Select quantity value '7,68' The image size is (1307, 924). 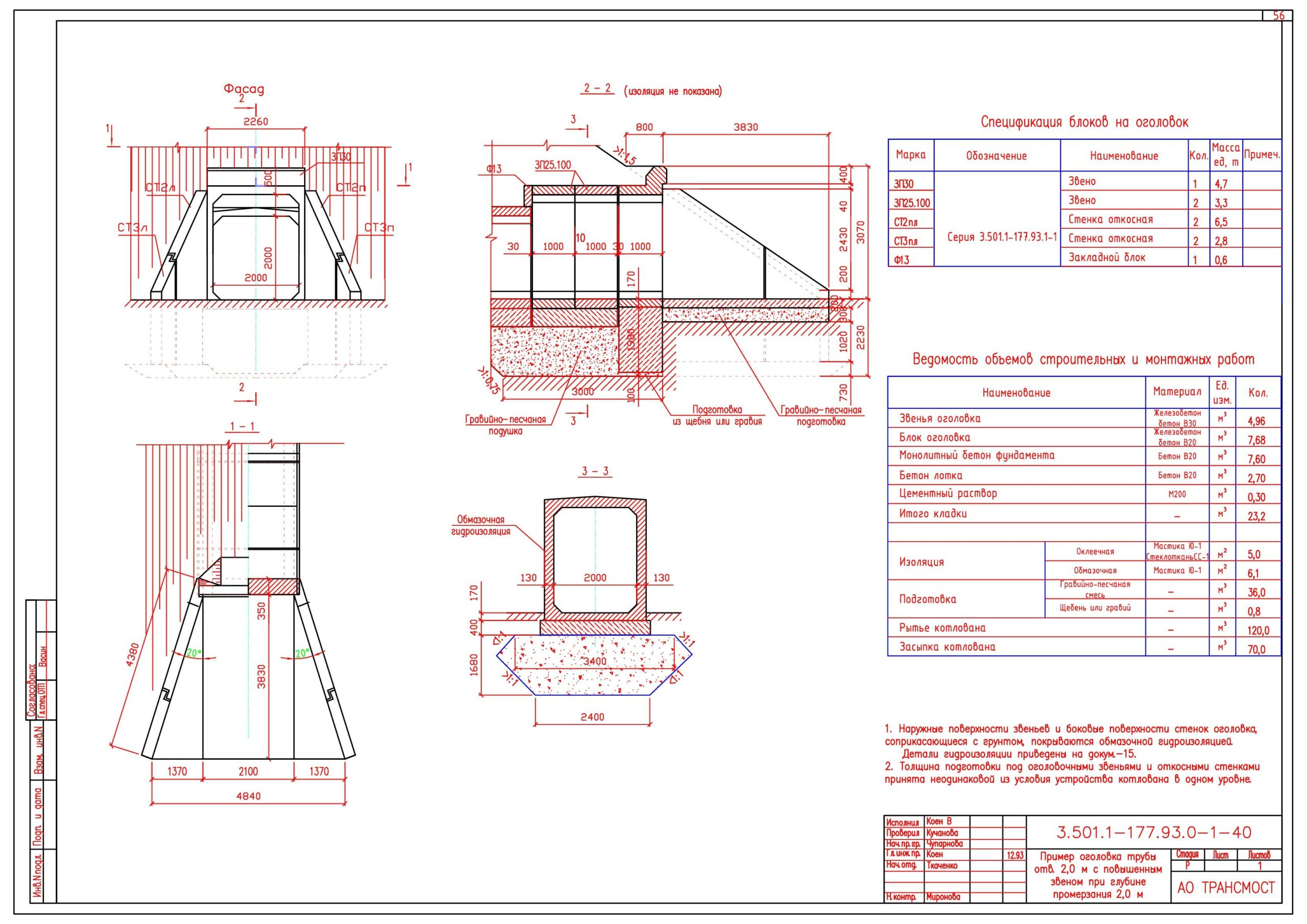click(1256, 440)
